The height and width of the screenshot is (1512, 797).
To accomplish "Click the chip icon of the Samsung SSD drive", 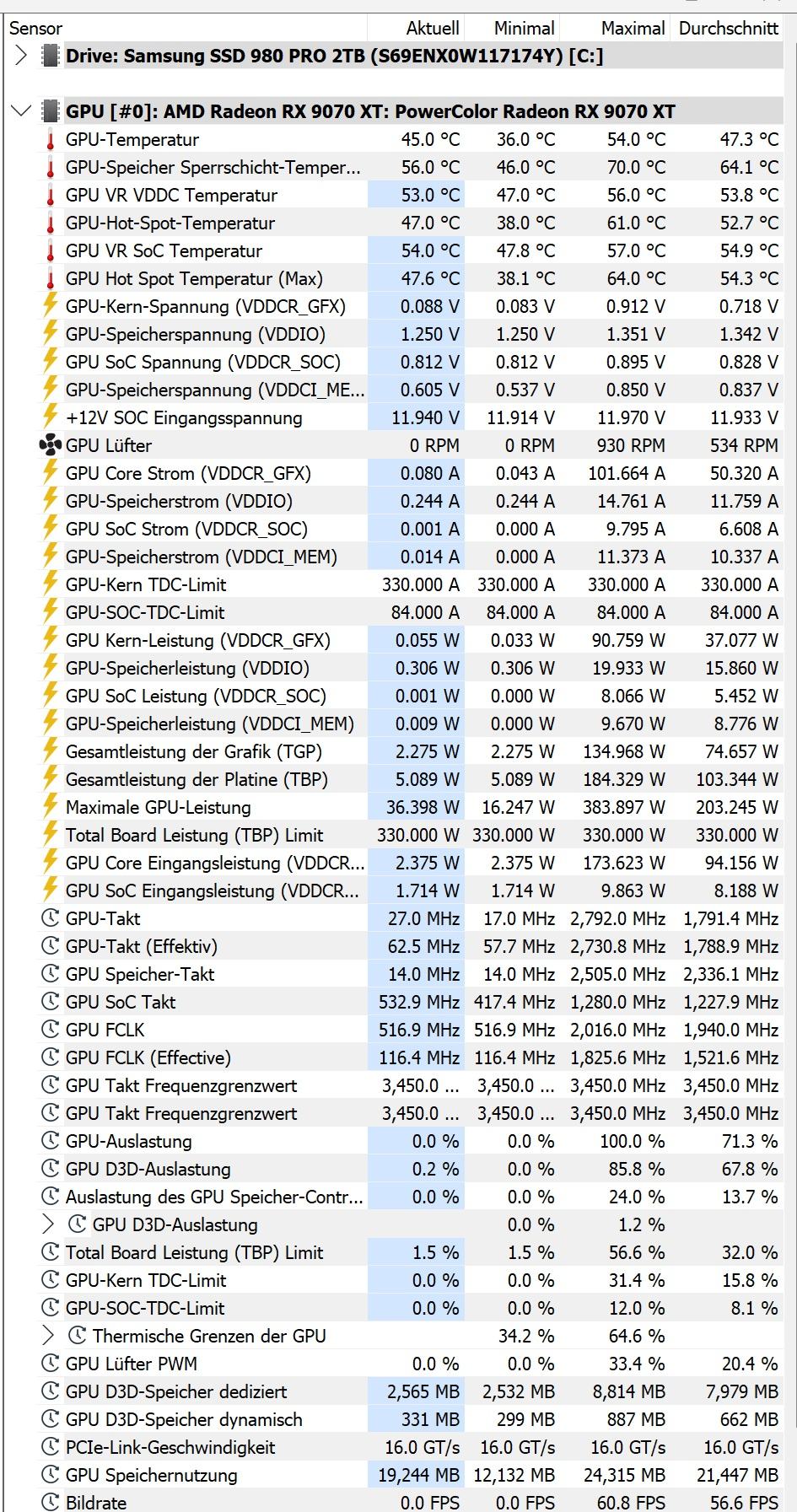I will pos(51,56).
